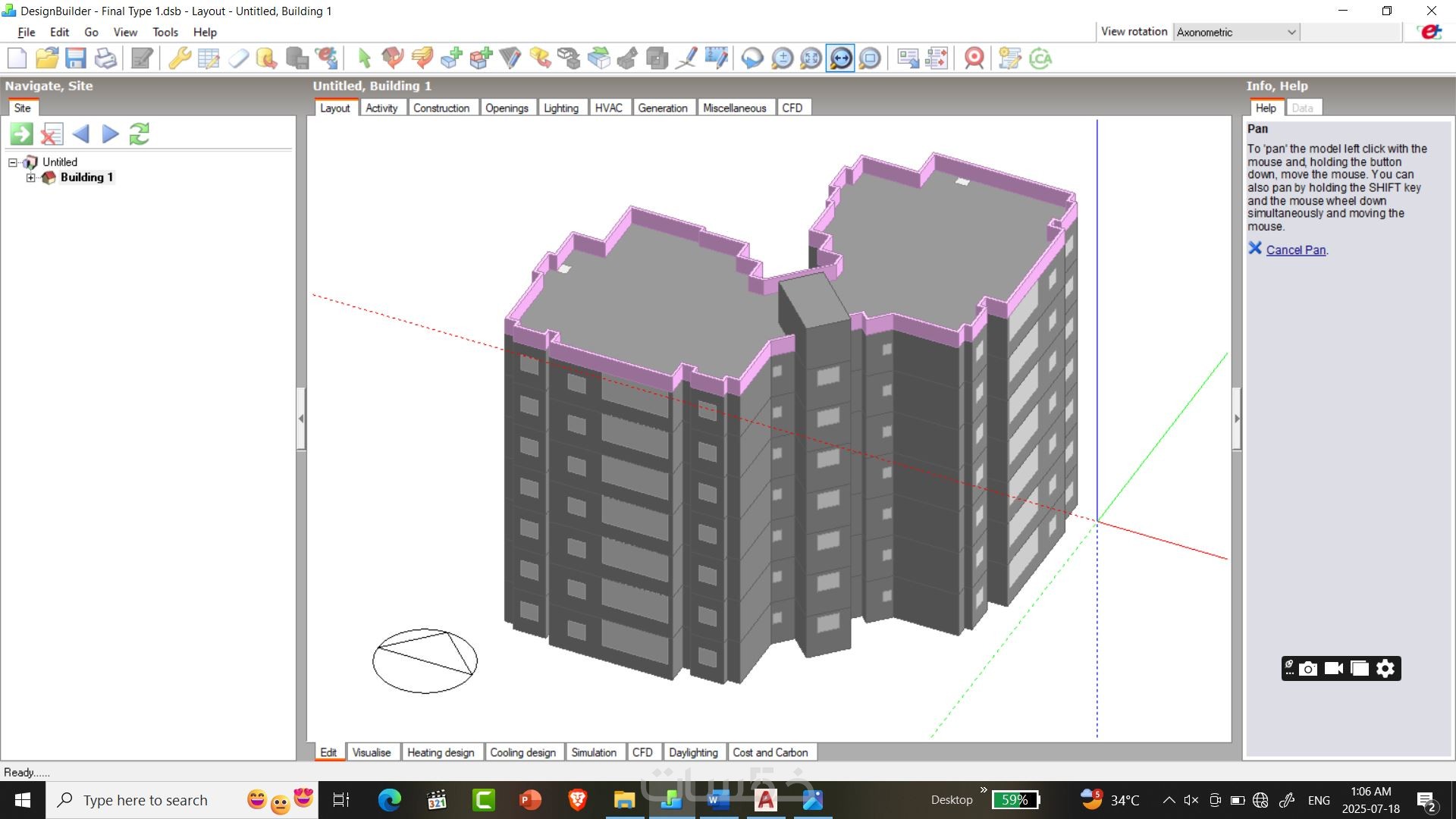Select the green arrow Select tool

click(x=364, y=58)
